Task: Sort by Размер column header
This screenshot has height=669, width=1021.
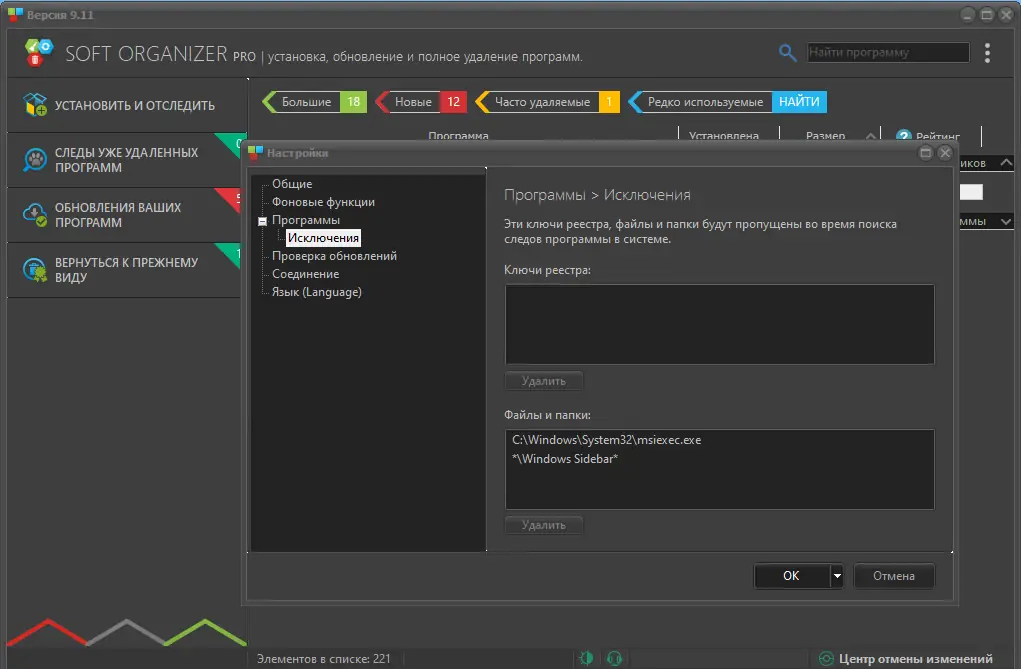Action: [x=825, y=135]
